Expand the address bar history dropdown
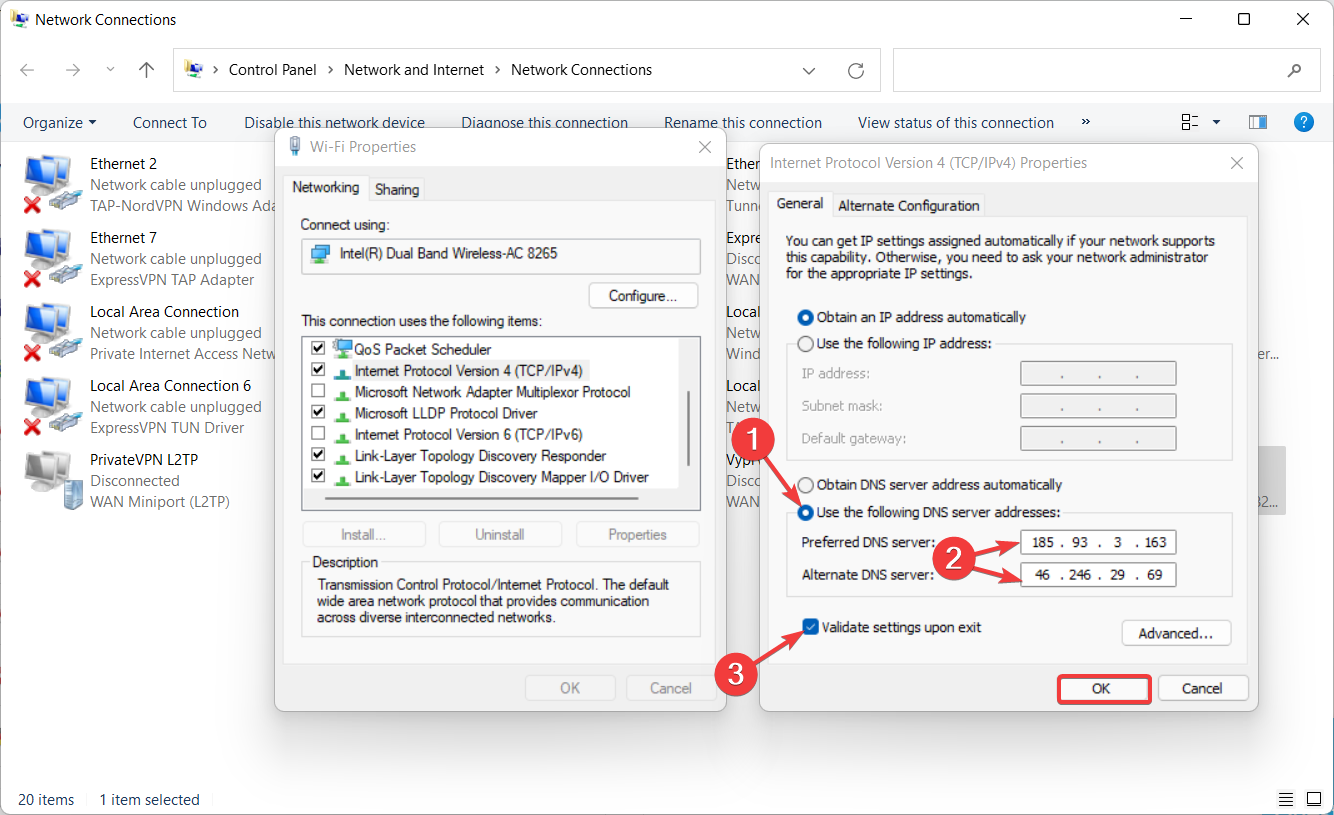Viewport: 1334px width, 815px height. click(808, 70)
